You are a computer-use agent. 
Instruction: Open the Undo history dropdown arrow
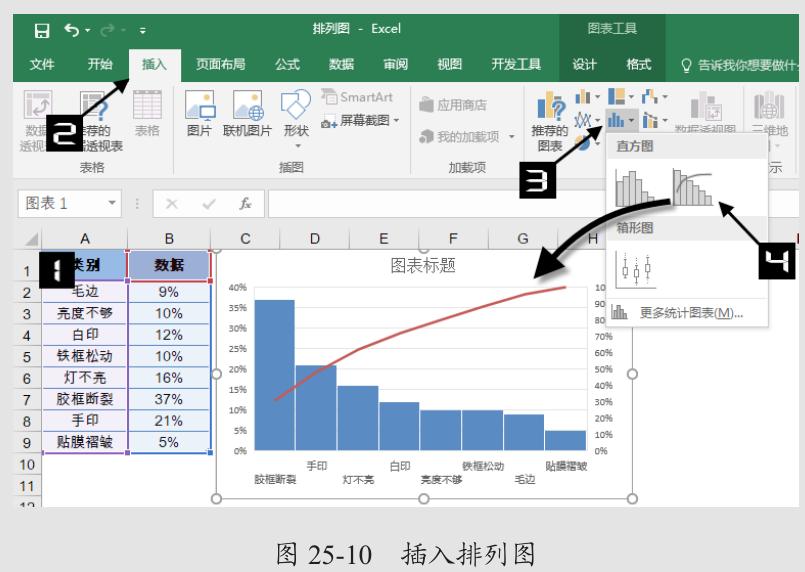click(x=88, y=31)
